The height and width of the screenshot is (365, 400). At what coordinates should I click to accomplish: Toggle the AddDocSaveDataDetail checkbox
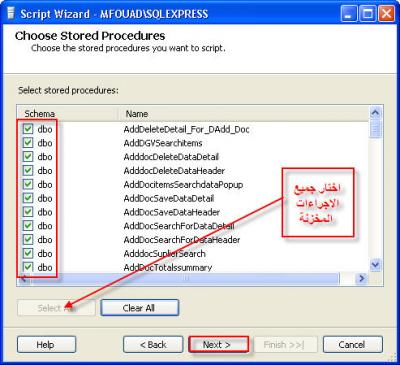28,198
